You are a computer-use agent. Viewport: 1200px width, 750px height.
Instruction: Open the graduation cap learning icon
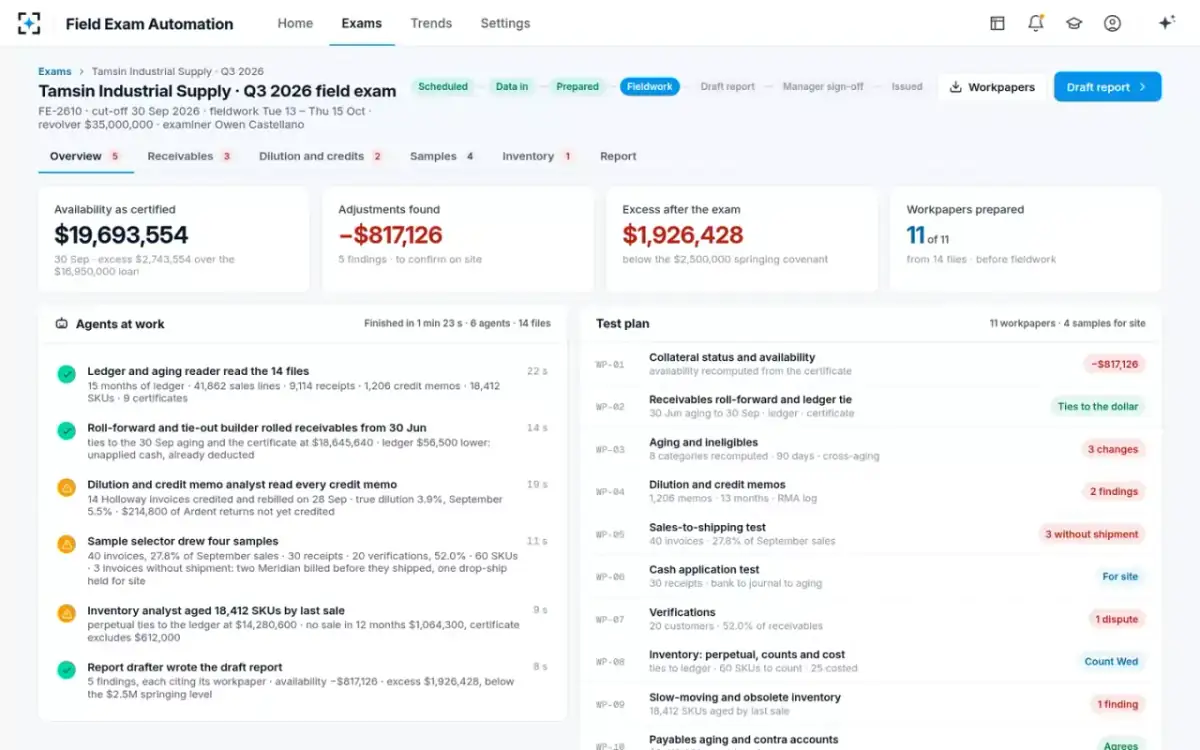point(1074,23)
